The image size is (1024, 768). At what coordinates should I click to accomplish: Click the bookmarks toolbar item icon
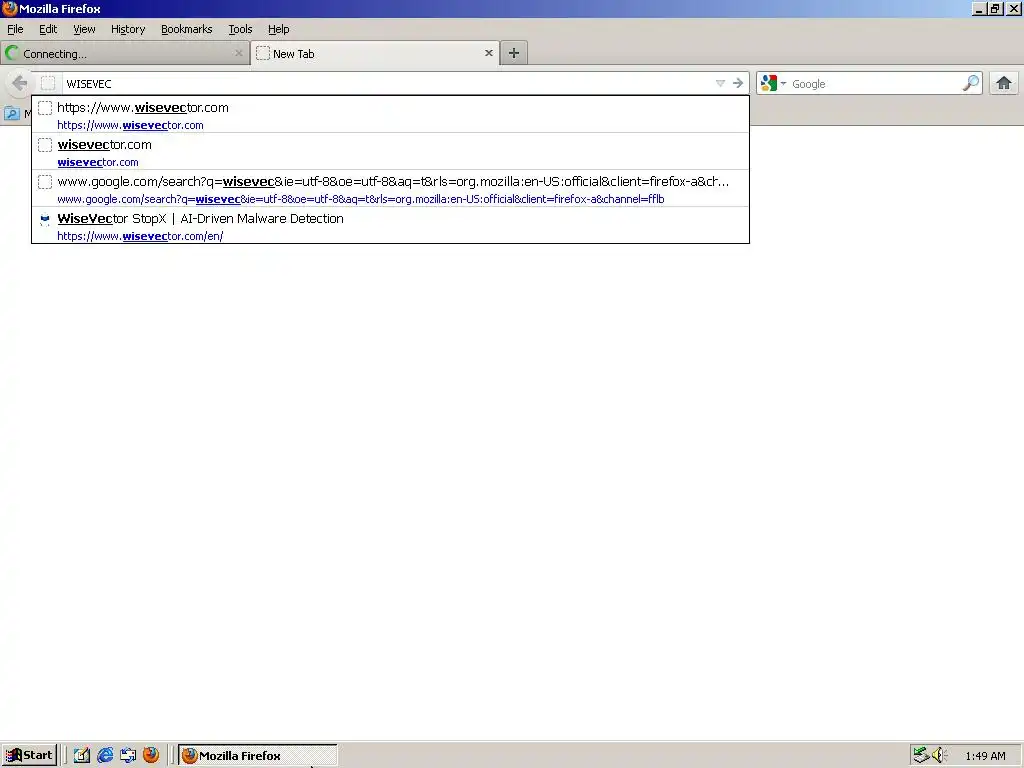[x=12, y=114]
